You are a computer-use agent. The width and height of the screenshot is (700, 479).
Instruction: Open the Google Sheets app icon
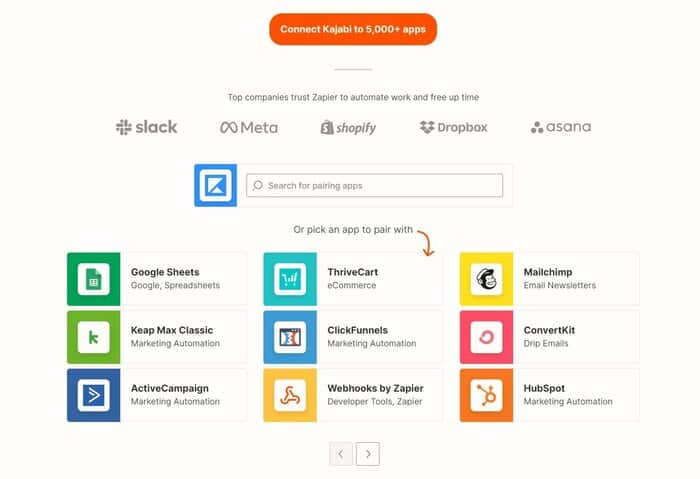tap(93, 279)
